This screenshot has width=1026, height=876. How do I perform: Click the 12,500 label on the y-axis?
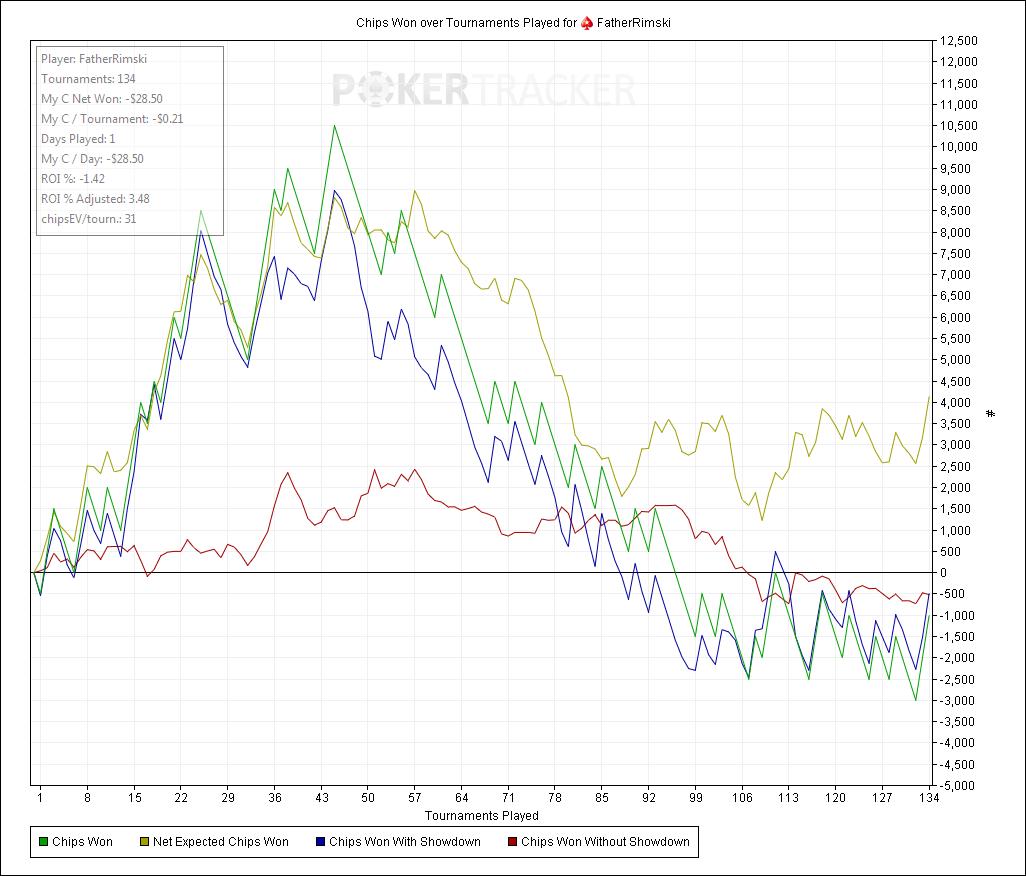pyautogui.click(x=957, y=41)
